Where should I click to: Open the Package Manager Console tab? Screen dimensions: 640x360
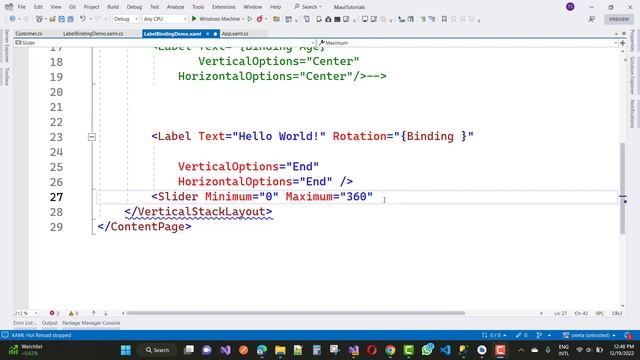(x=91, y=323)
